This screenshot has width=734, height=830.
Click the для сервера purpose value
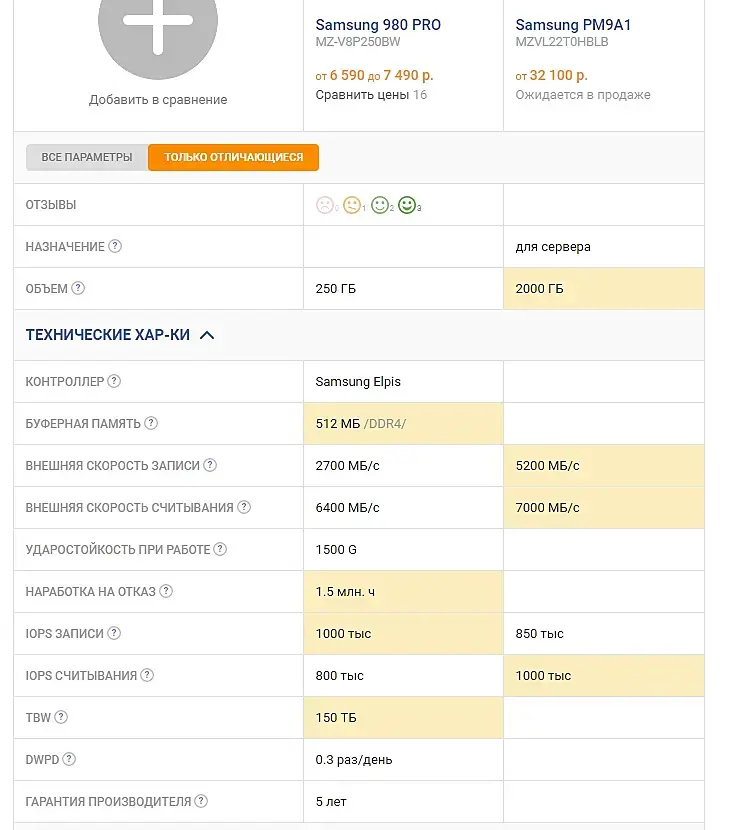click(x=553, y=247)
